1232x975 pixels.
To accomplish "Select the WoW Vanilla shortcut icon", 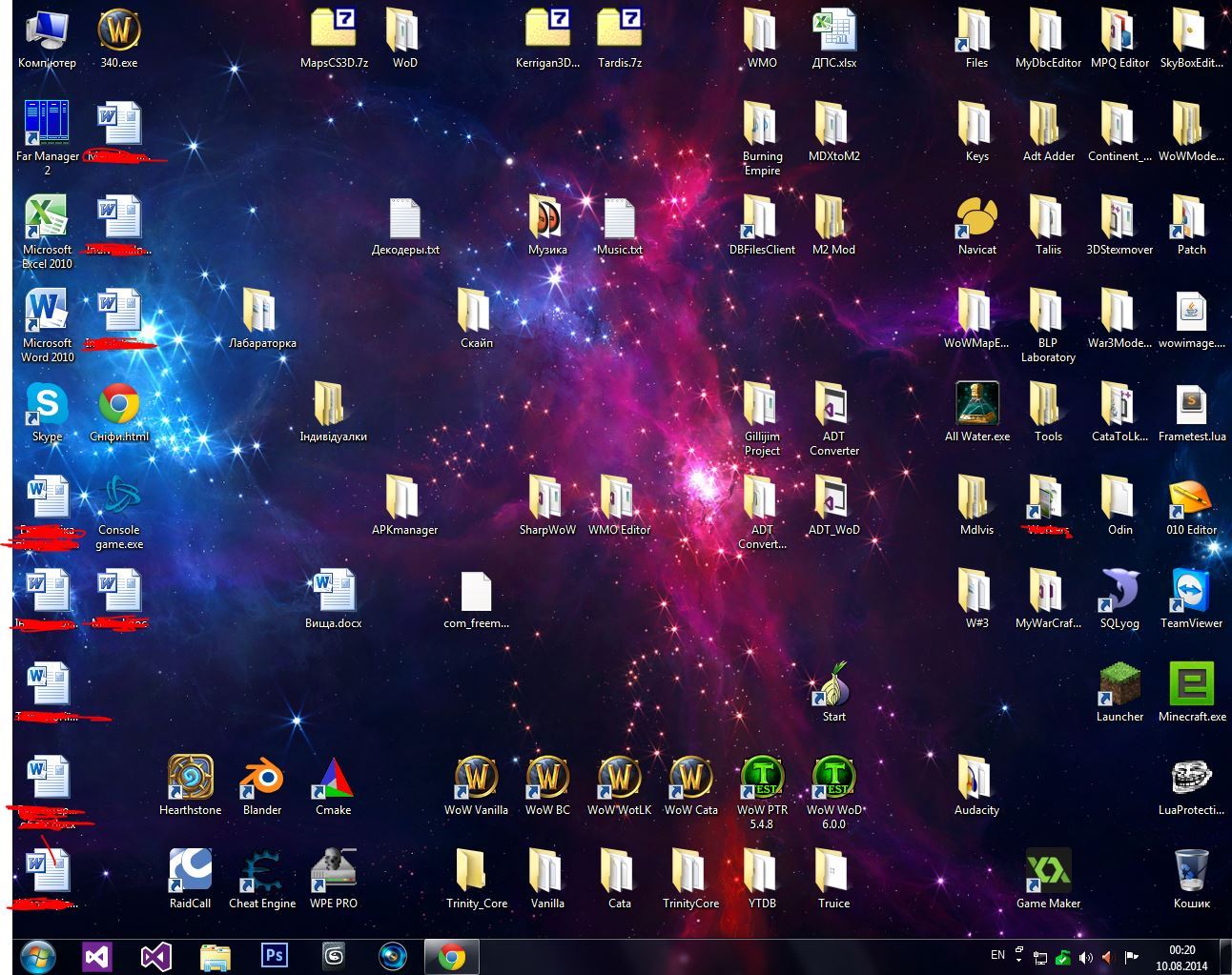I will click(x=476, y=779).
